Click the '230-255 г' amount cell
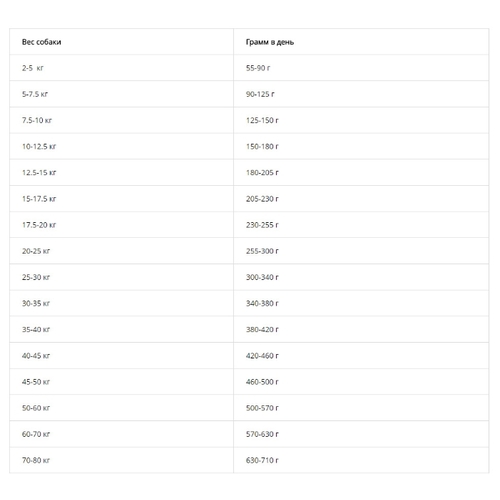 pyautogui.click(x=262, y=225)
